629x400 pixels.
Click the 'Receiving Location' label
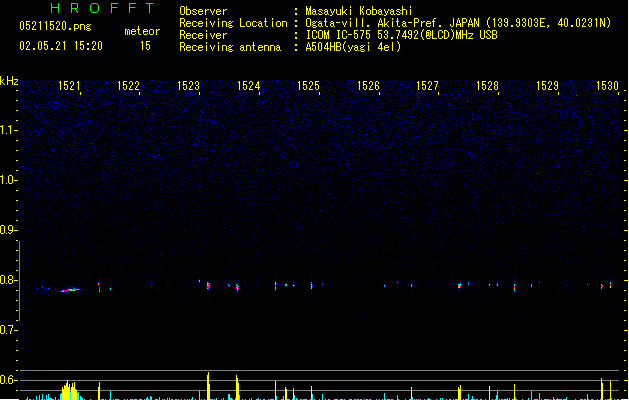(x=233, y=23)
